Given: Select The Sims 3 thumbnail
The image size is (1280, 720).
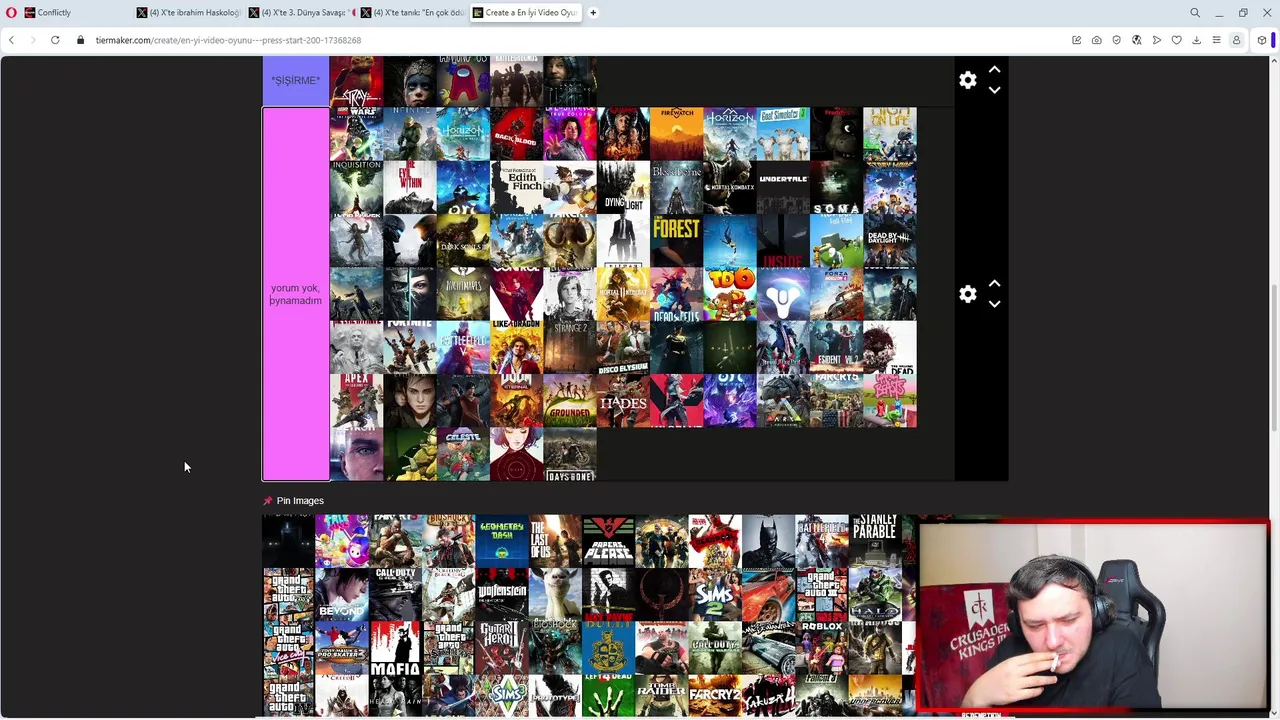Looking at the screenshot, I should tap(502, 695).
